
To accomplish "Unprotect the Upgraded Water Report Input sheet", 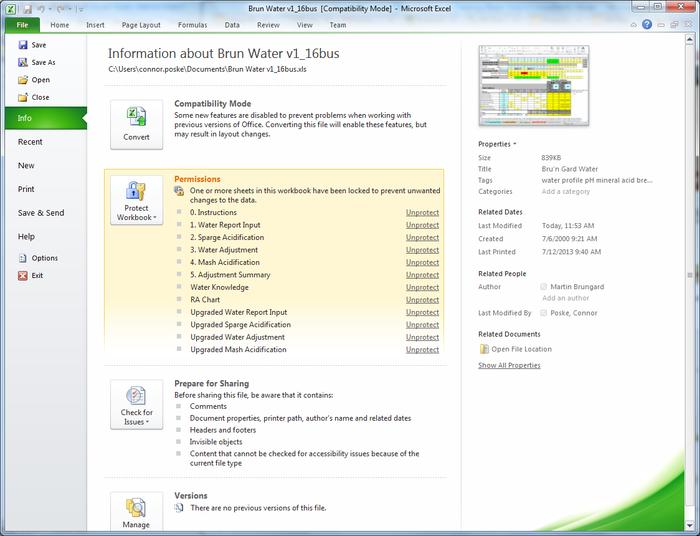I will point(422,312).
